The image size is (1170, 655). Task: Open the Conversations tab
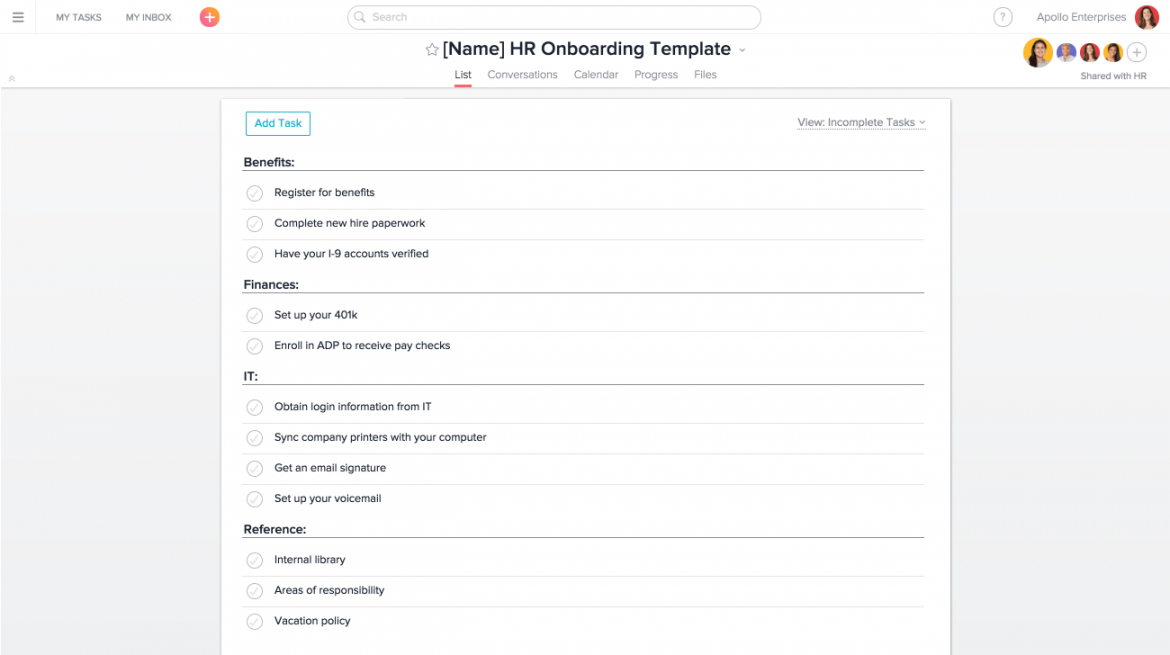click(522, 75)
